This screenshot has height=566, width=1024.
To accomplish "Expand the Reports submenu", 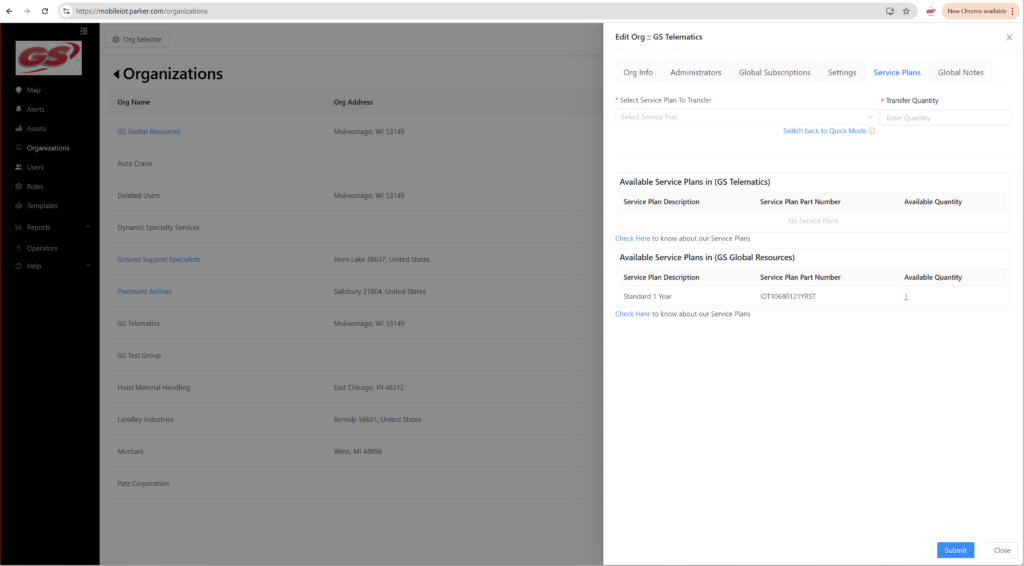I will pyautogui.click(x=88, y=227).
